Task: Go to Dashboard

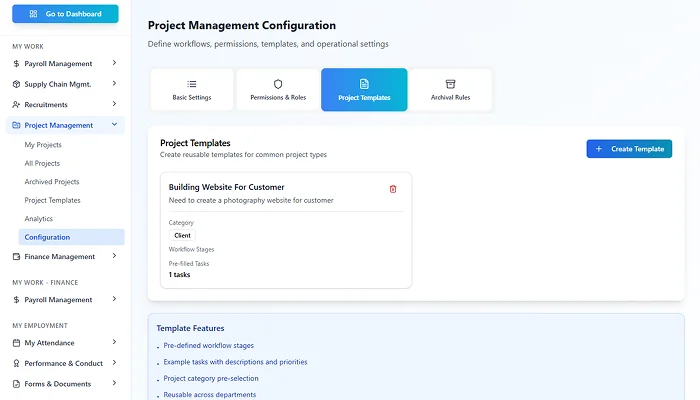Action: (64, 14)
